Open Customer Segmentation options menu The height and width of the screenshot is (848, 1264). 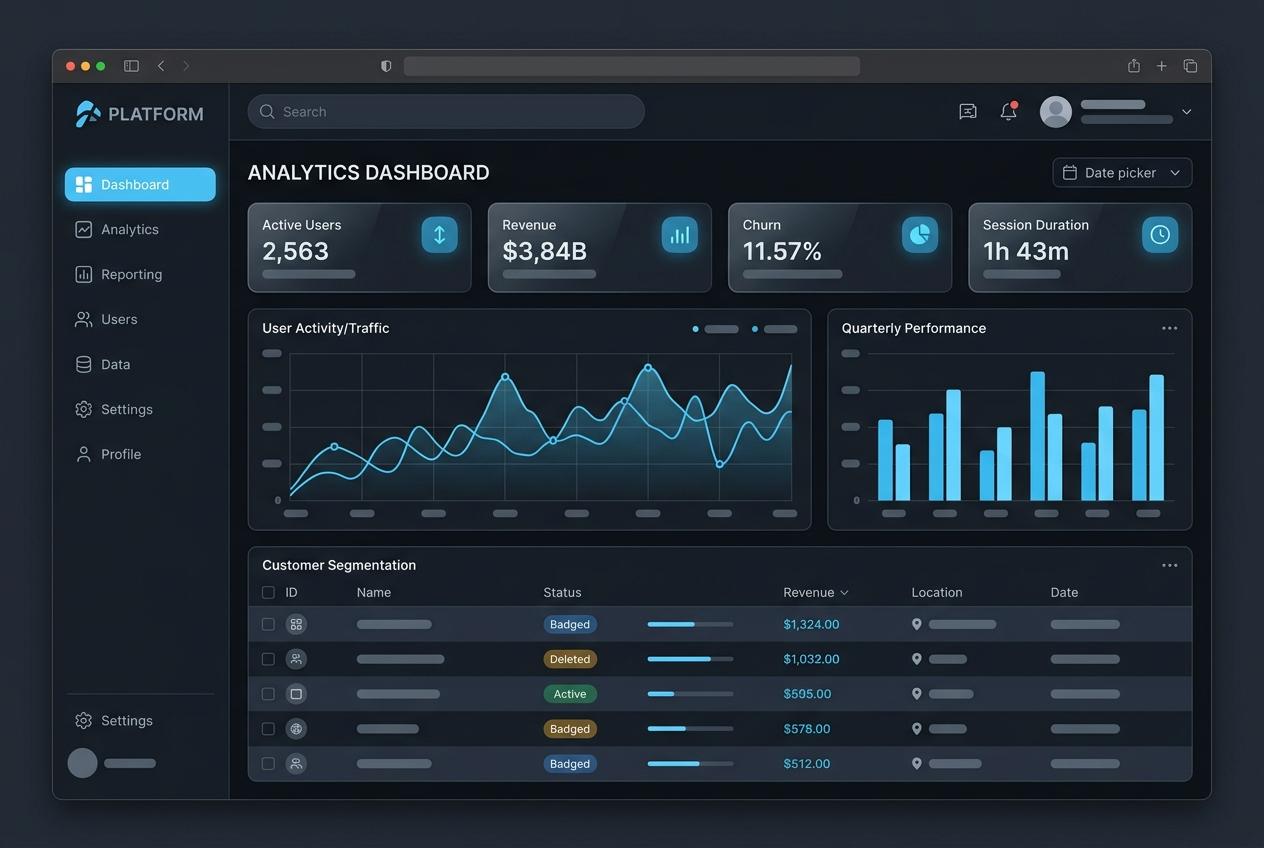click(x=1170, y=565)
